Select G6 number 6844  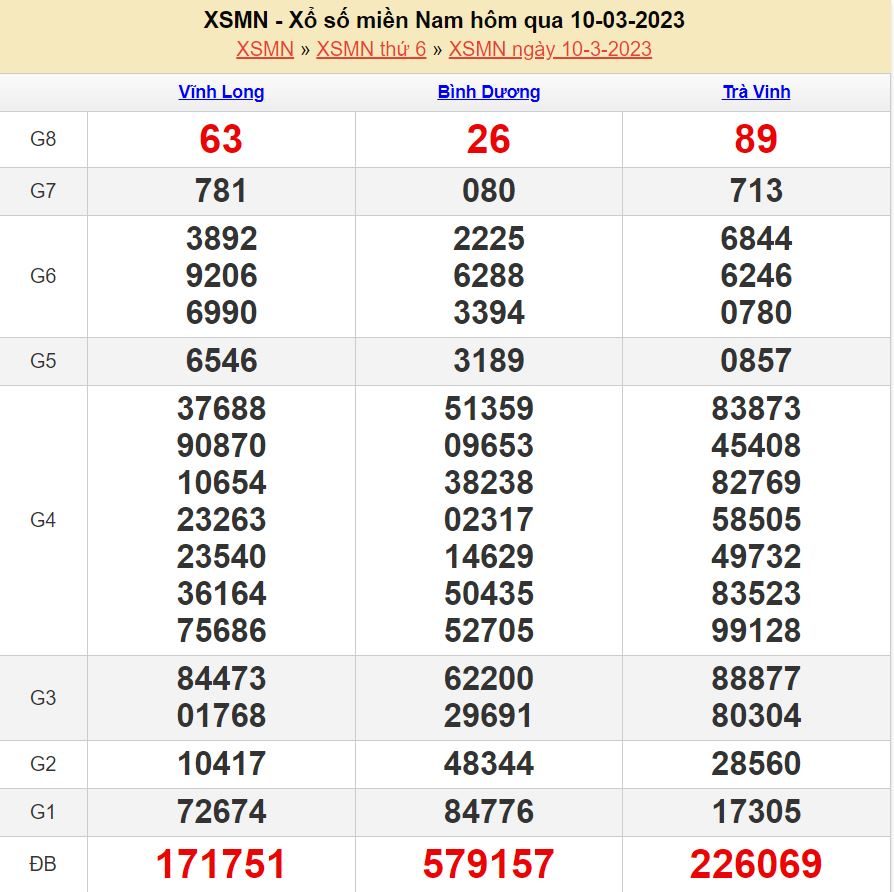756,238
